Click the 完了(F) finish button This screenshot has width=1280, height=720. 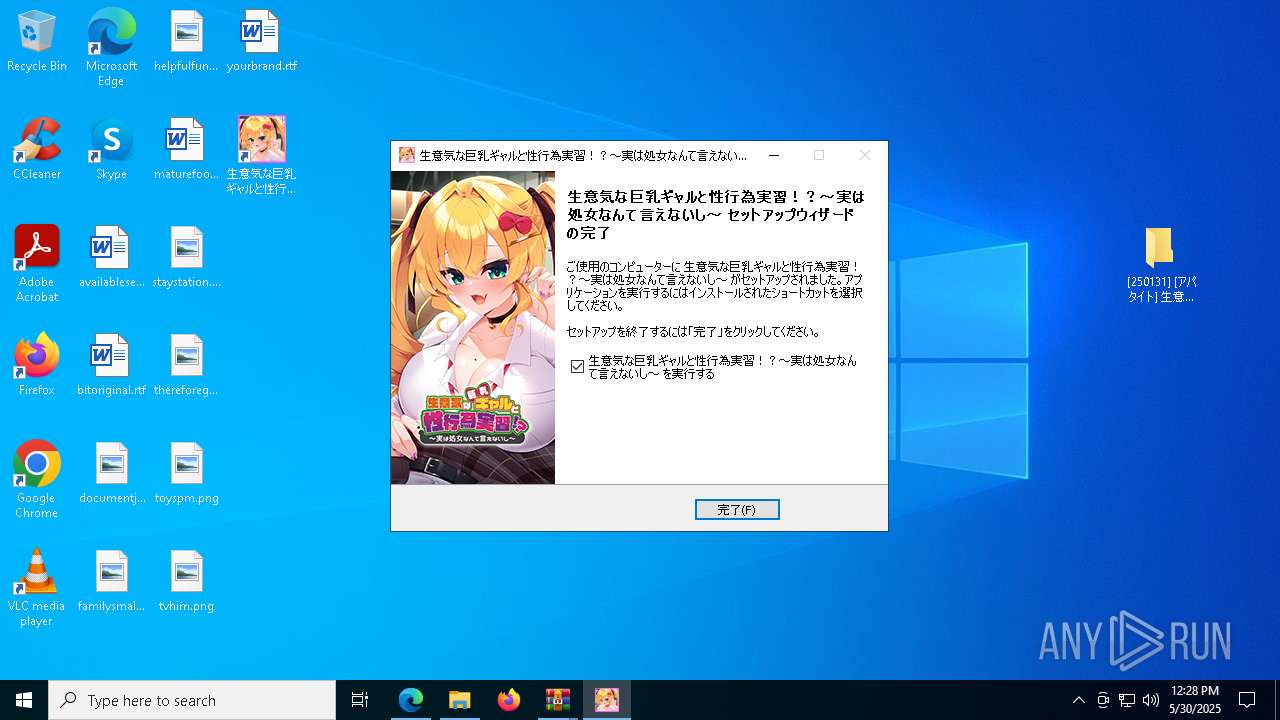(x=737, y=510)
